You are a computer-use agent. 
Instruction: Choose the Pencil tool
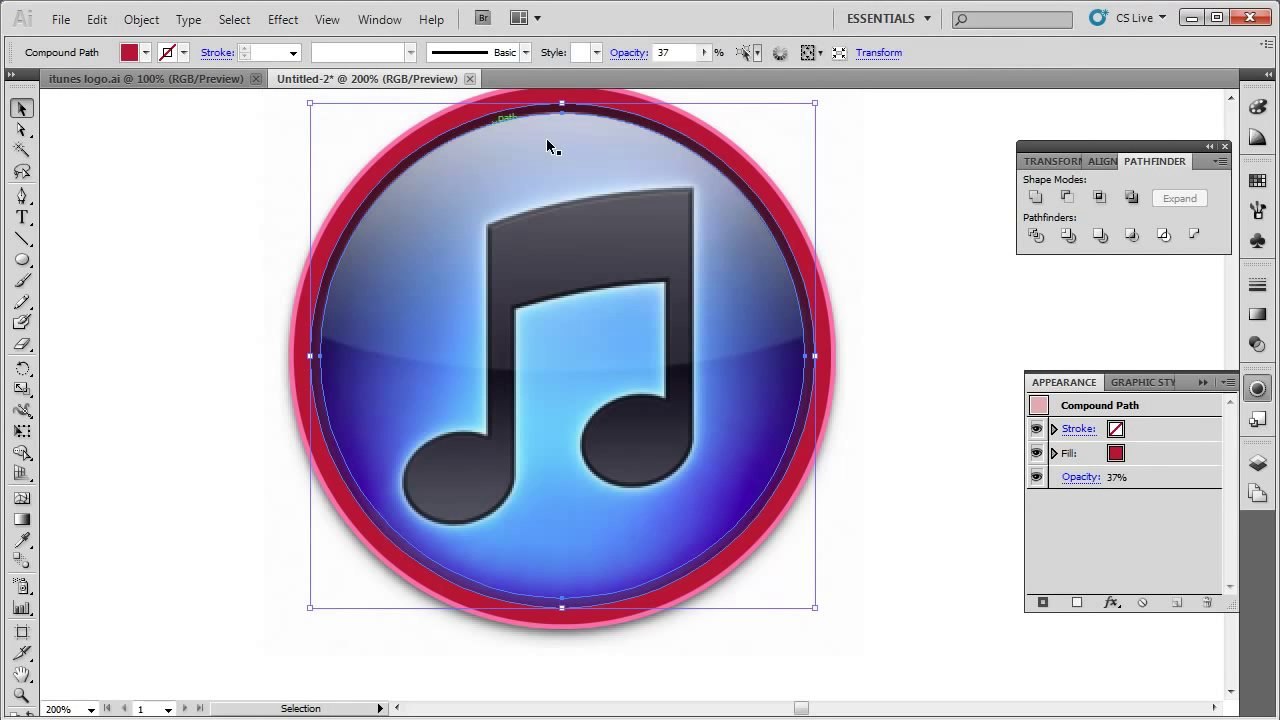(22, 302)
